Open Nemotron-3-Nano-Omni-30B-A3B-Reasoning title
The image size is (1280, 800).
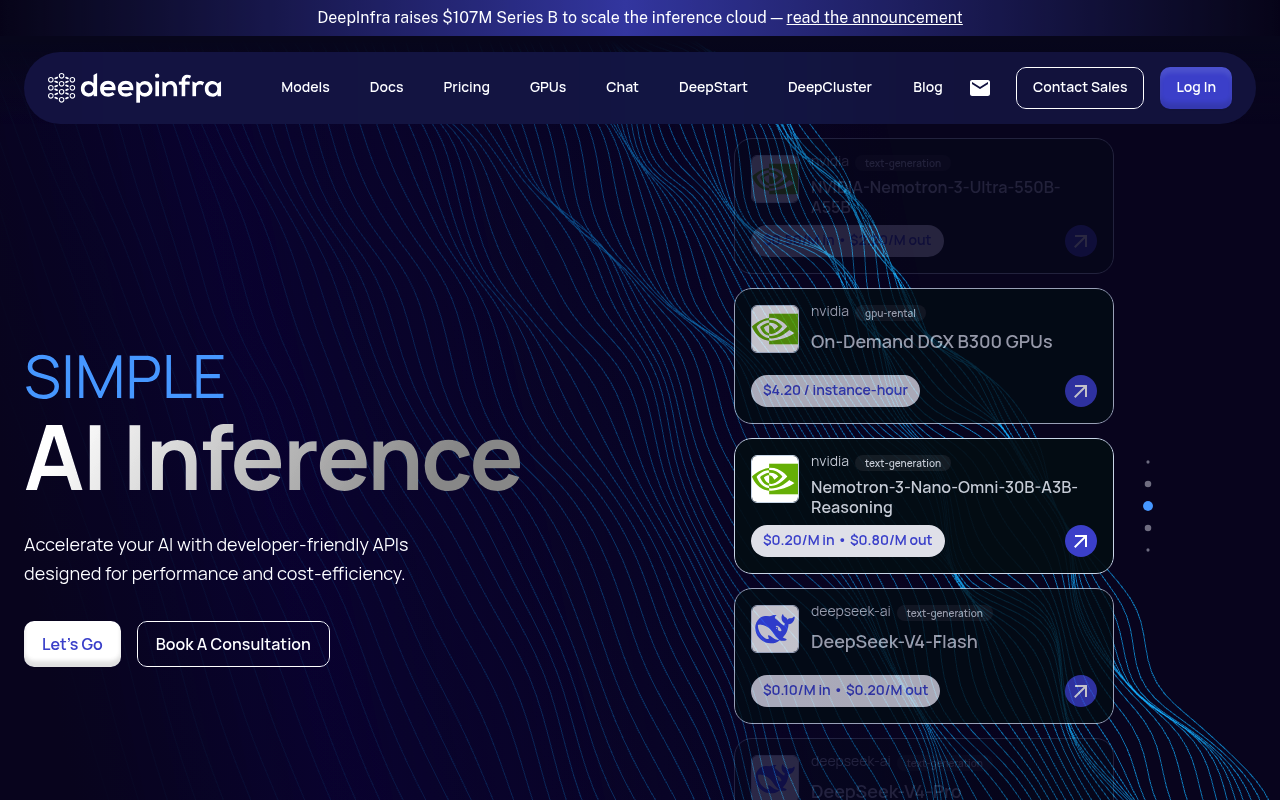(x=944, y=497)
